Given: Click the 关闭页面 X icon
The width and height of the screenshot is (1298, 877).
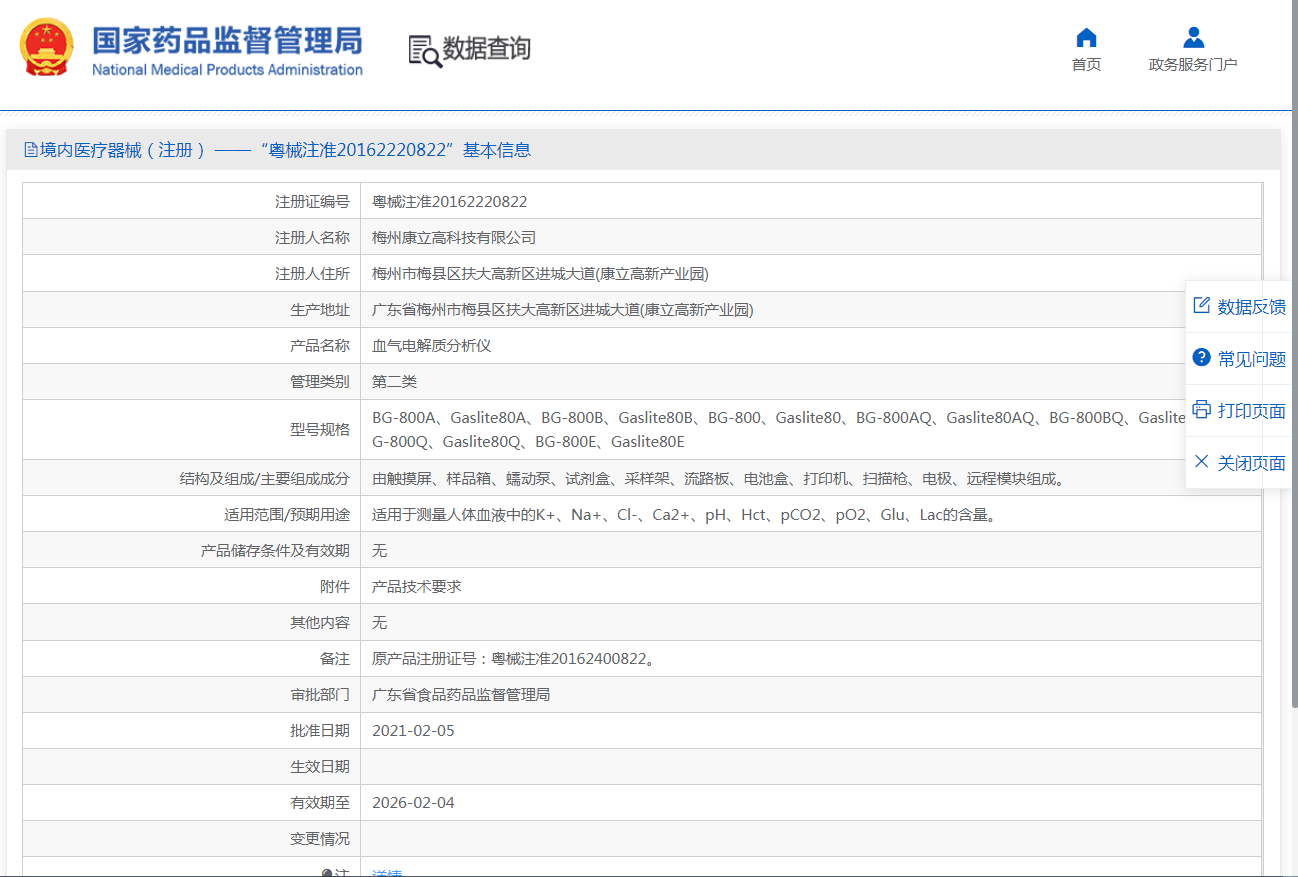Looking at the screenshot, I should point(1202,462).
